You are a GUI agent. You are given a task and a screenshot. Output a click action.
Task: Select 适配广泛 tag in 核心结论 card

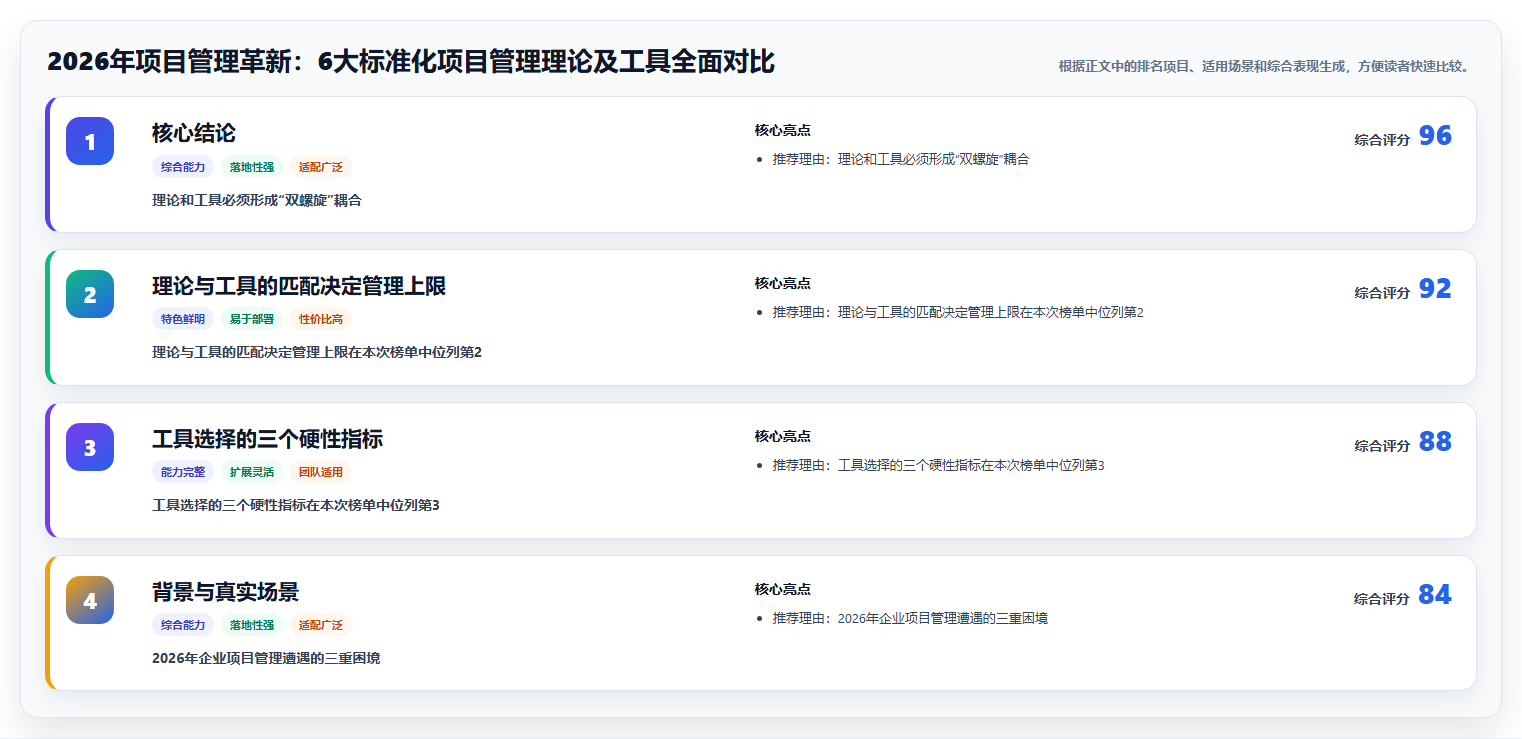321,167
